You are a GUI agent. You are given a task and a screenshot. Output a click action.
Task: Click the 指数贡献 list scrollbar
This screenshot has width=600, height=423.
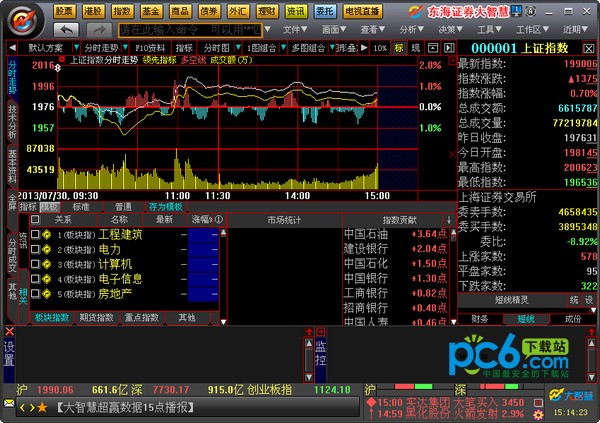[453, 276]
